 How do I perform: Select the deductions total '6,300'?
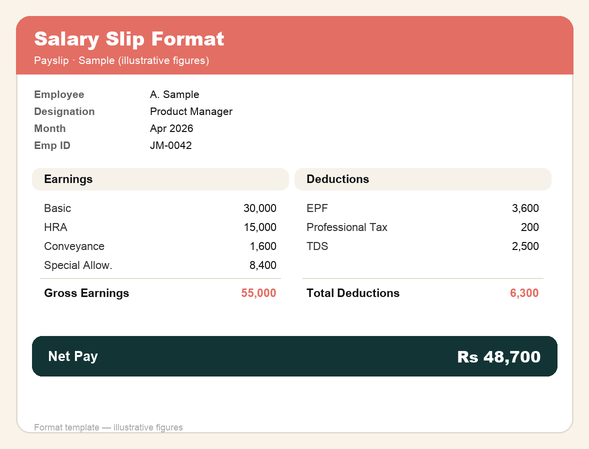coord(524,293)
